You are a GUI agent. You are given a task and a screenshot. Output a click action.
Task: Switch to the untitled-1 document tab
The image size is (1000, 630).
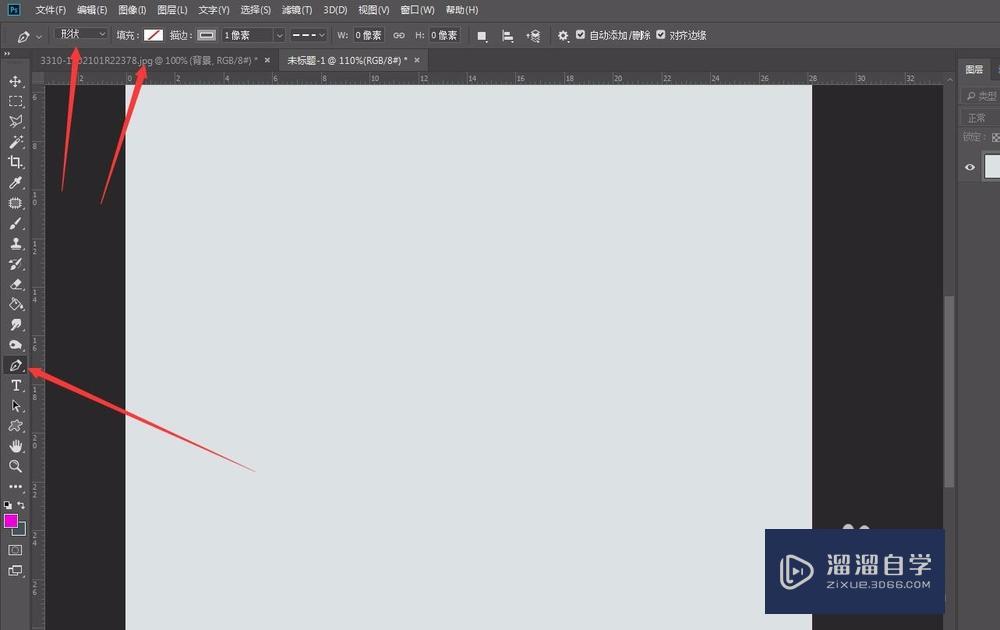point(347,61)
